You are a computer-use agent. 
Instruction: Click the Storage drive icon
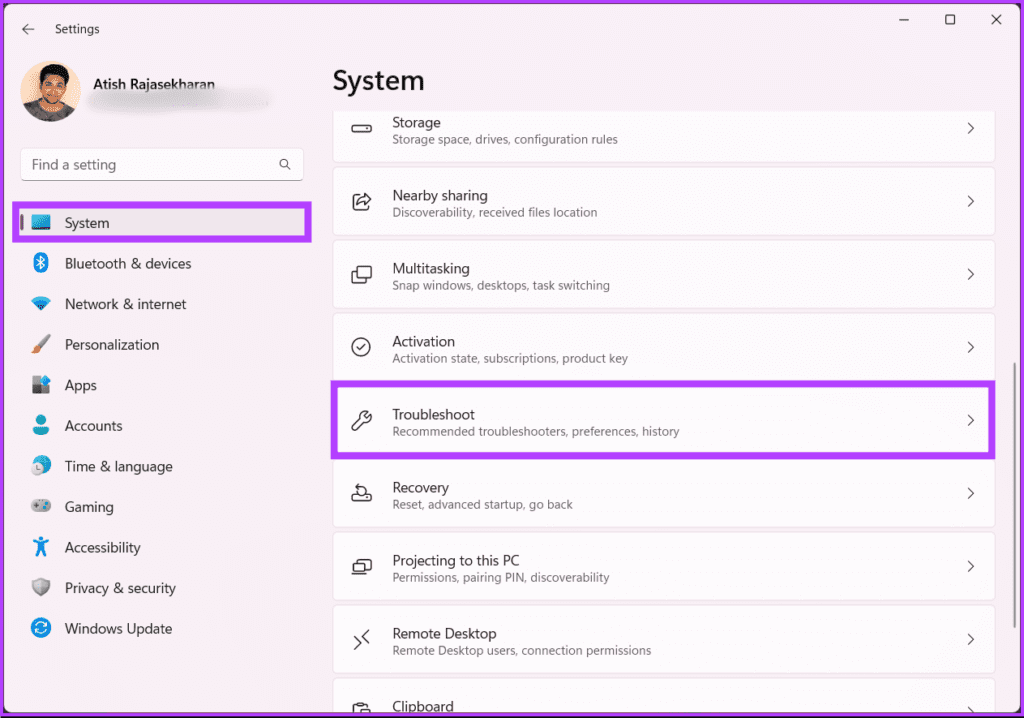(x=362, y=129)
